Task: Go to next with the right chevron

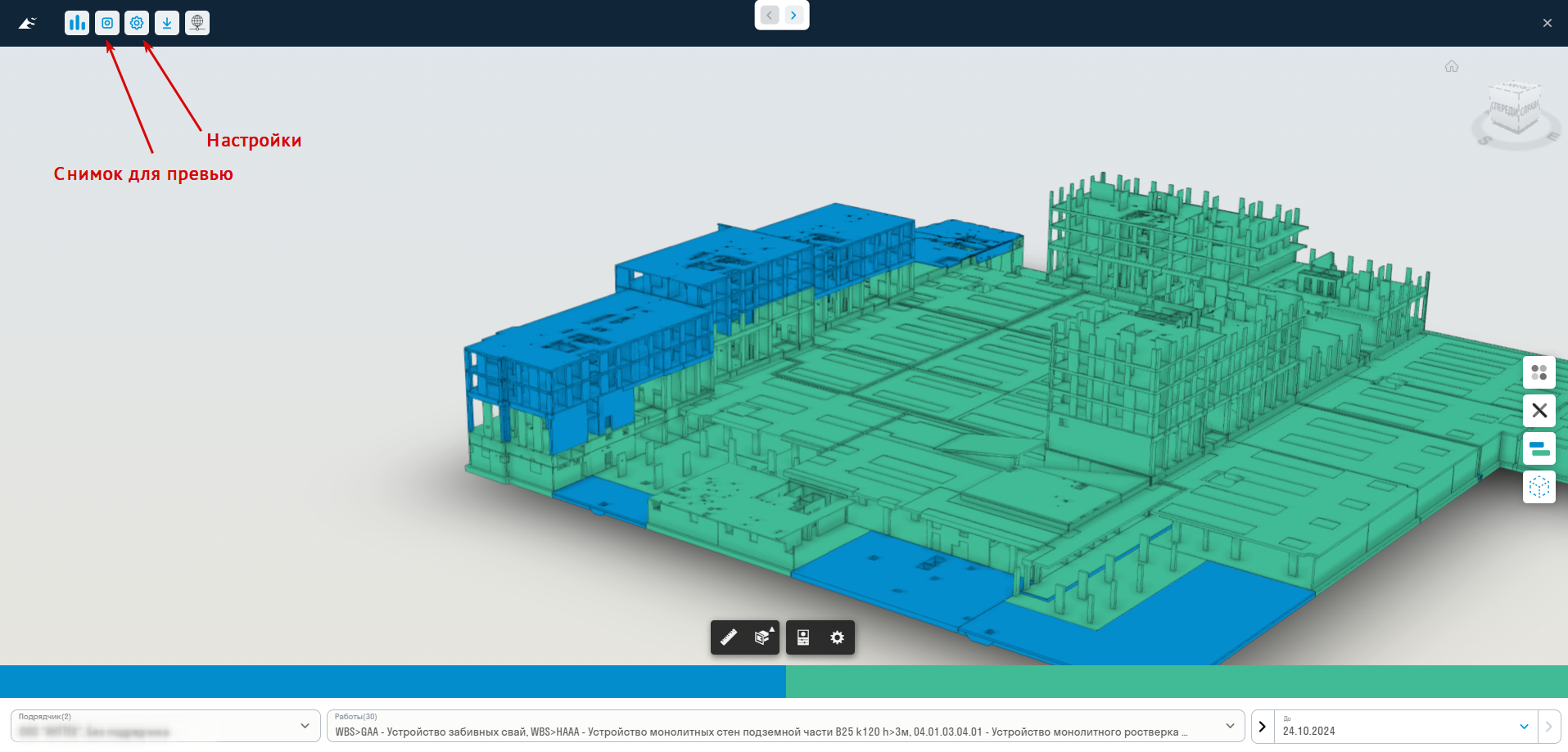Action: click(x=793, y=15)
